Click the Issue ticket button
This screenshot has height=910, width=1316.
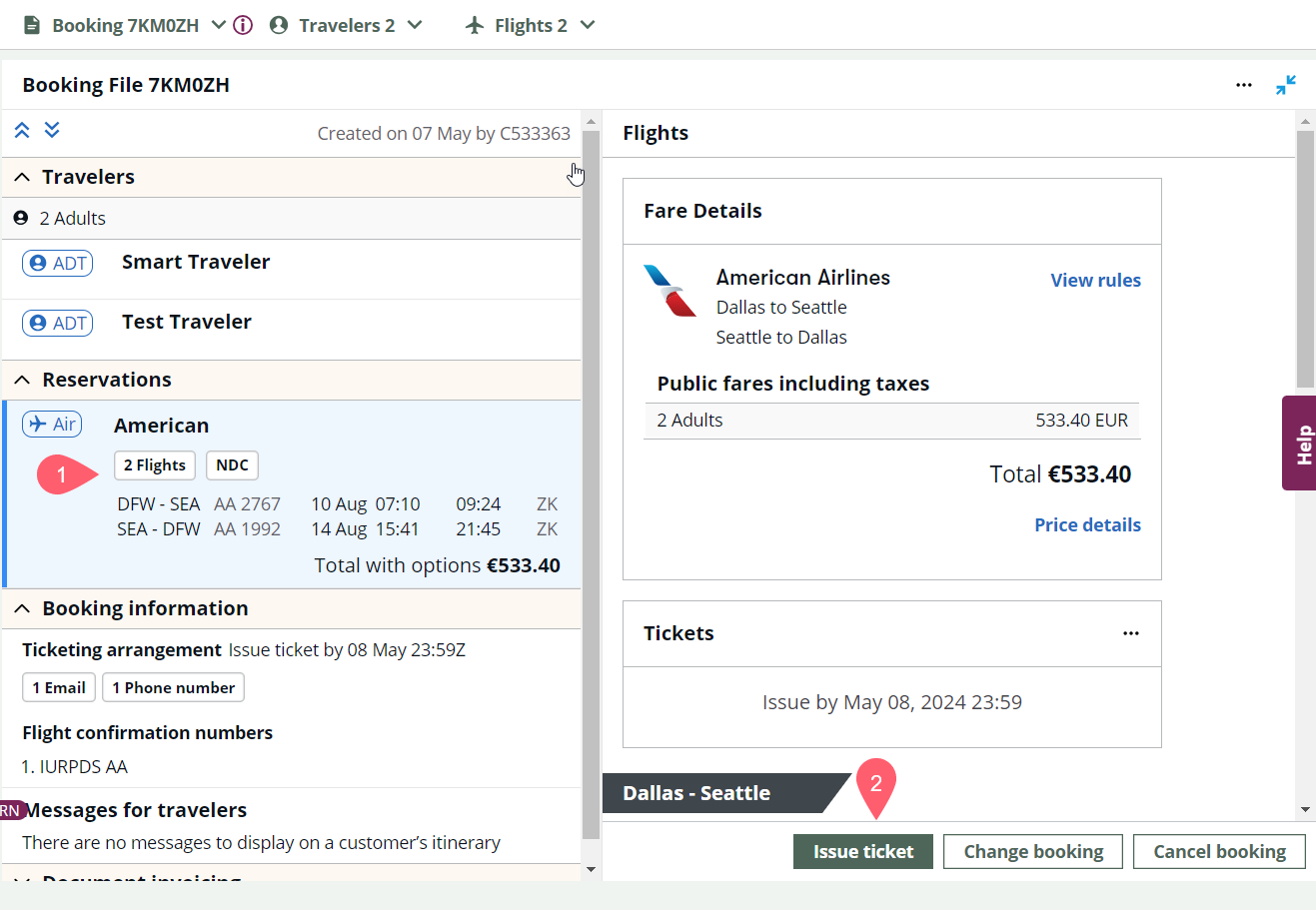point(863,852)
